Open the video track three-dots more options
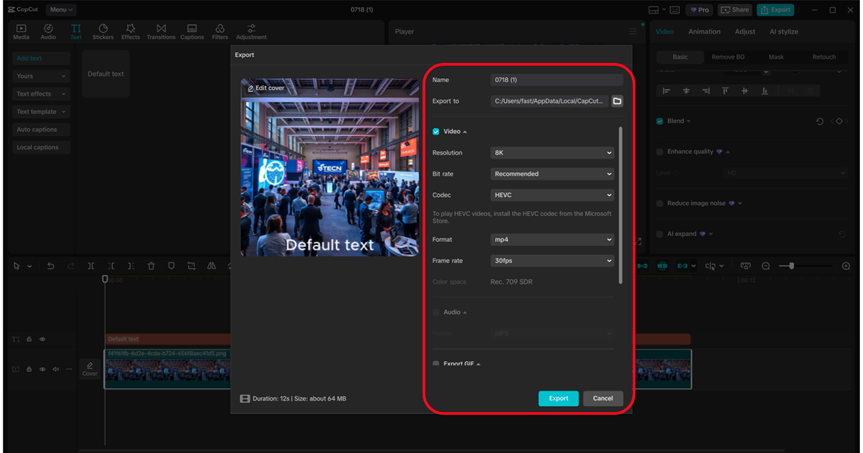The height and width of the screenshot is (453, 863). [x=69, y=369]
